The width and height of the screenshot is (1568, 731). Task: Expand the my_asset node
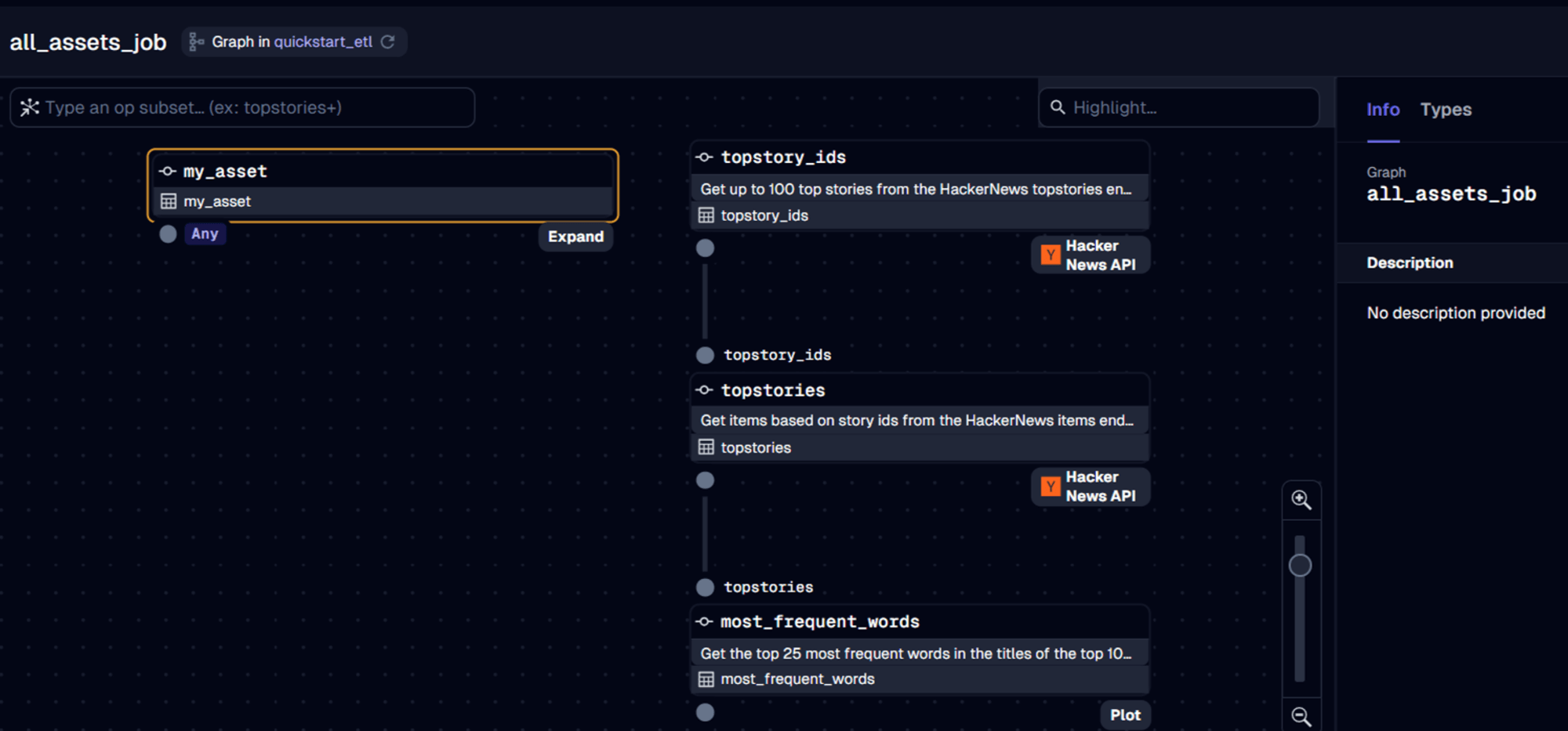click(575, 237)
